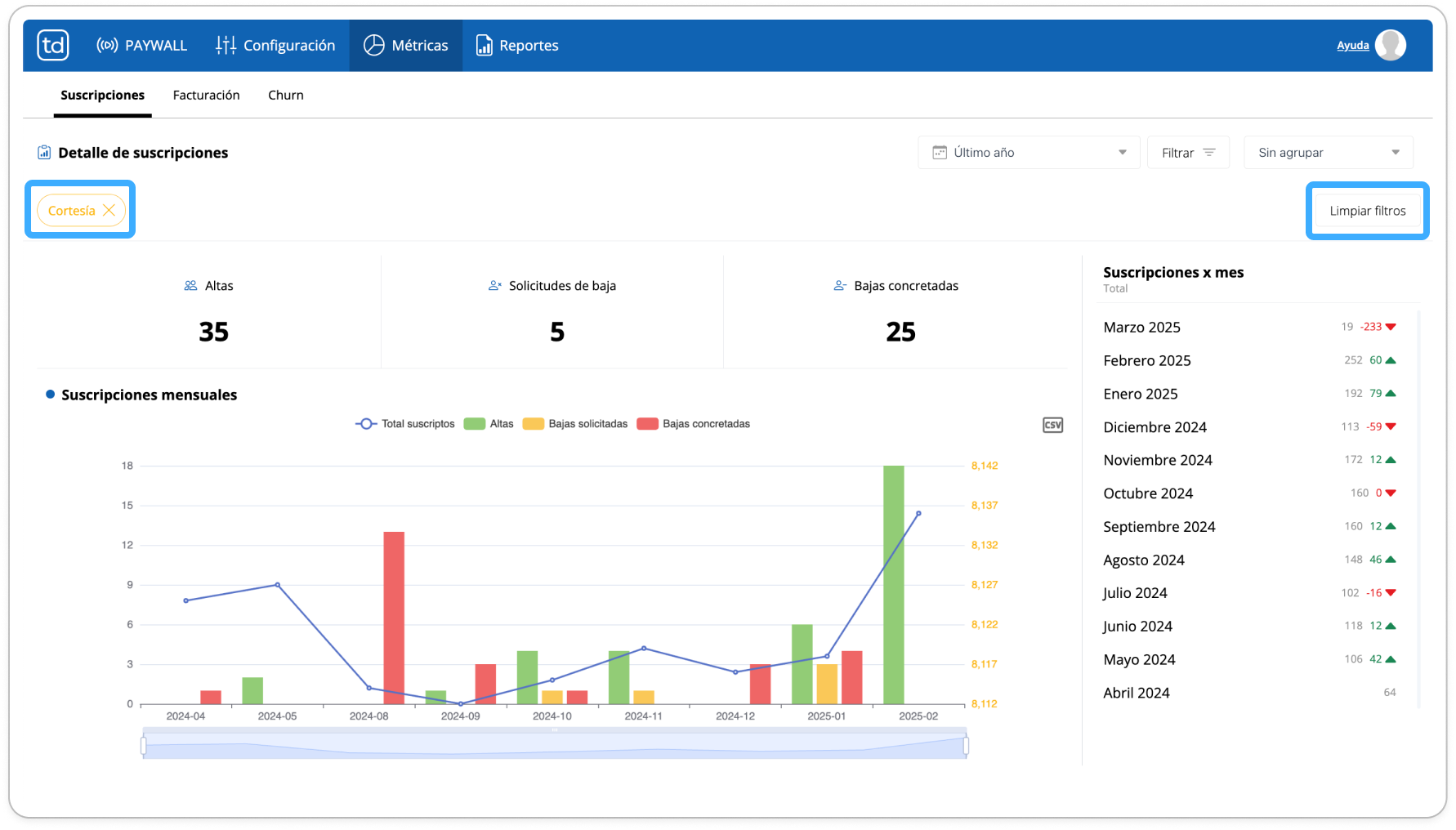The height and width of the screenshot is (830, 1456).
Task: Click the td logo icon
Action: (53, 45)
